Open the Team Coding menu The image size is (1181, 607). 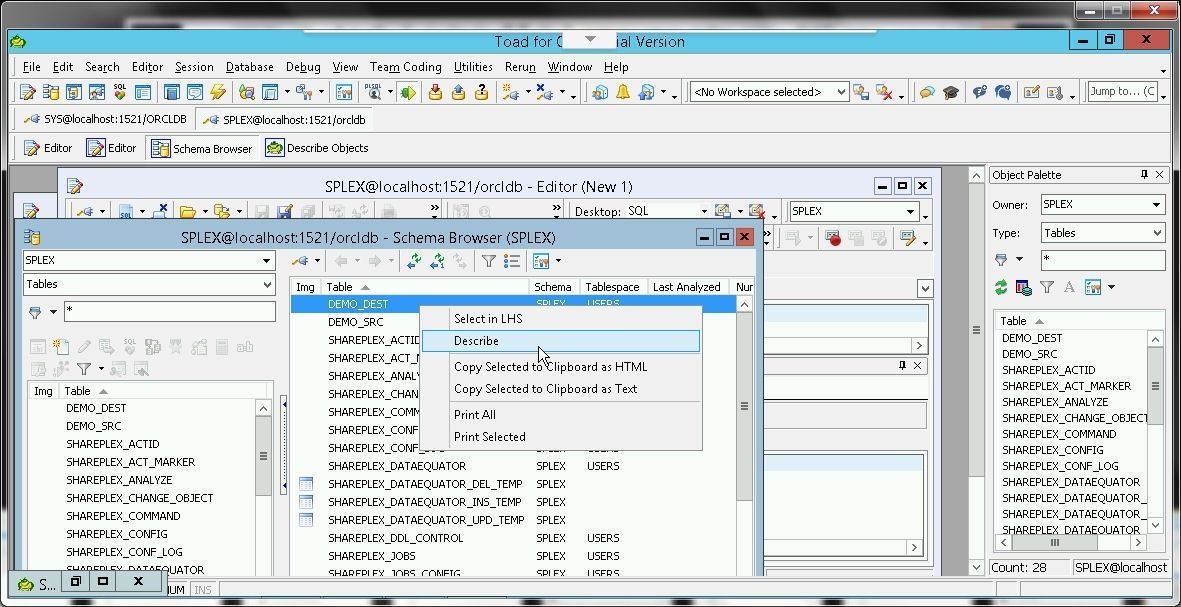click(x=405, y=67)
